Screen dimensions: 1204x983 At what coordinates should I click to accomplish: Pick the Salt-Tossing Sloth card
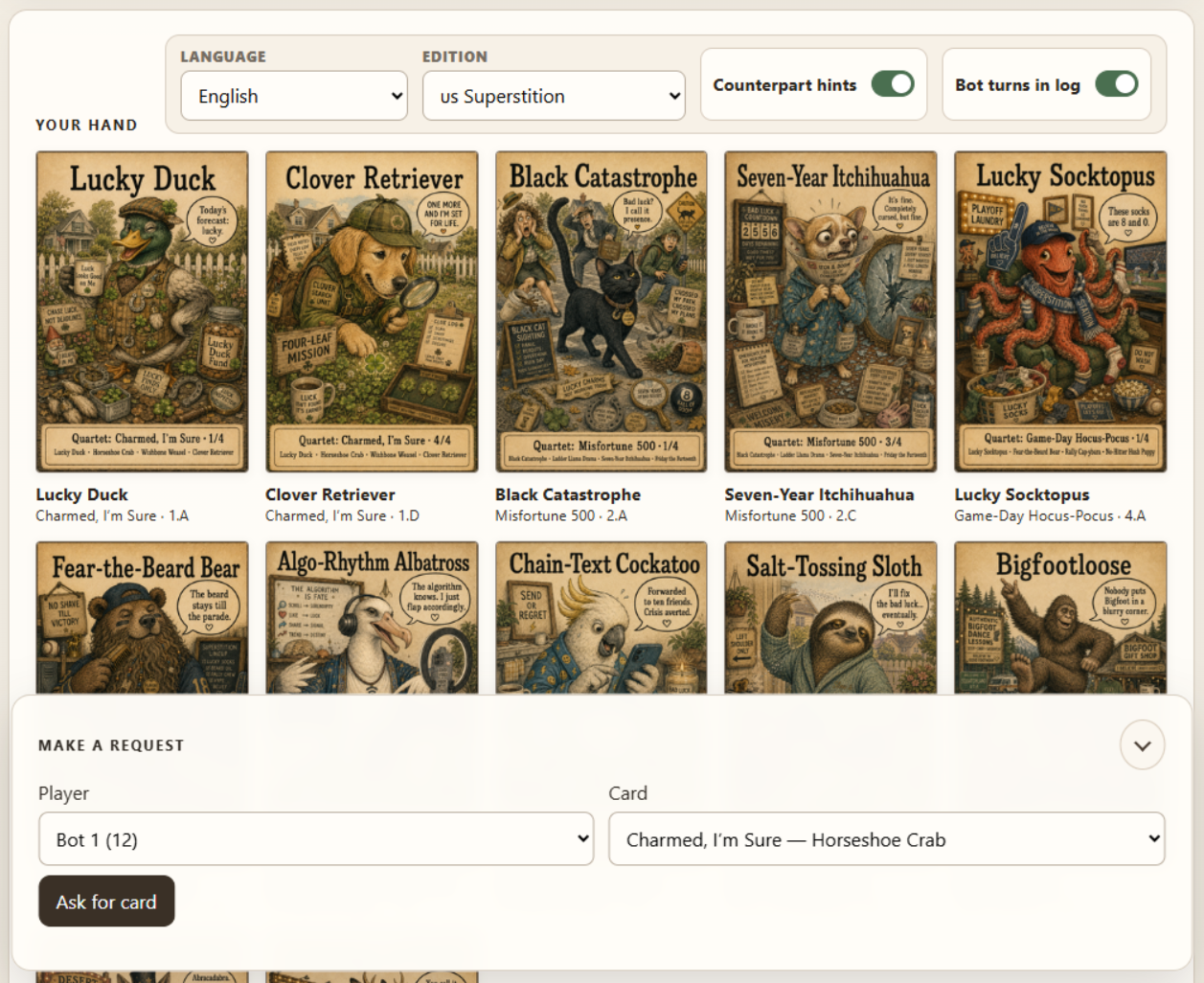coord(831,618)
